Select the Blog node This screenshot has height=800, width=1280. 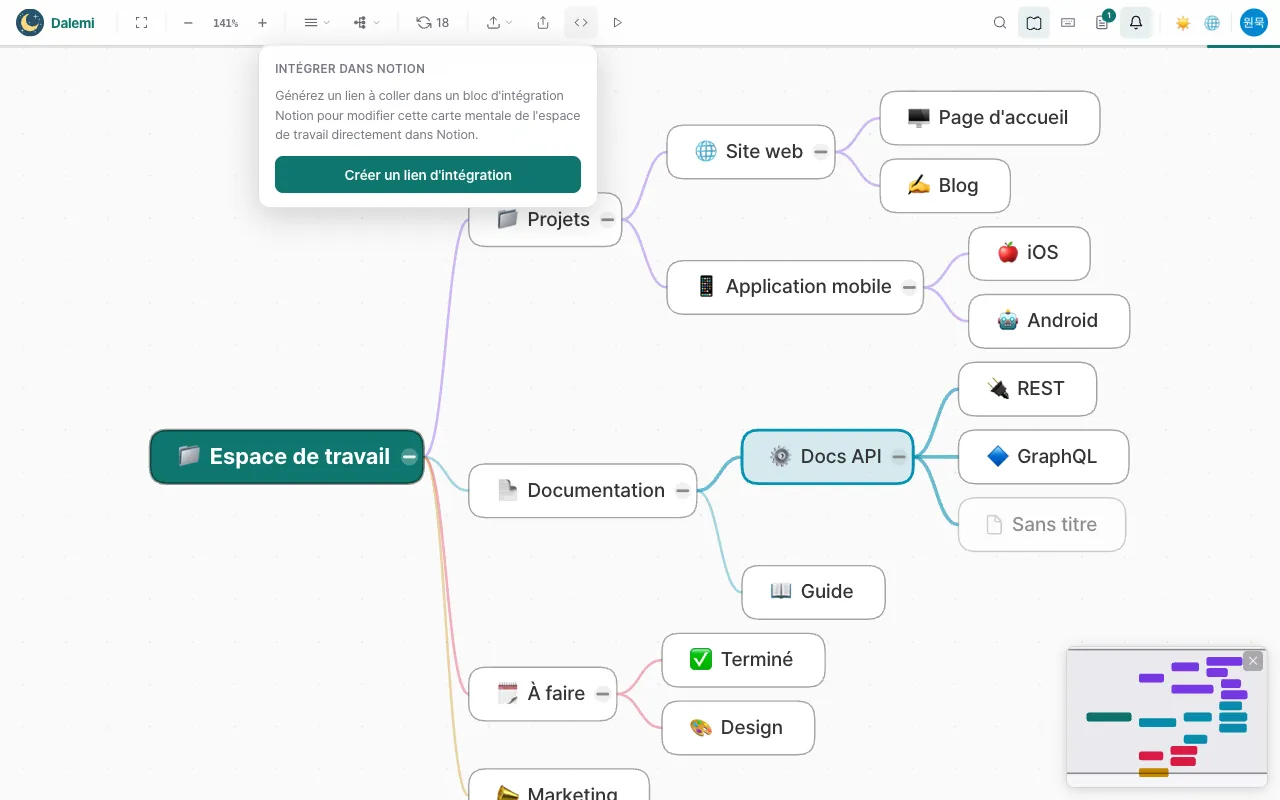[945, 186]
